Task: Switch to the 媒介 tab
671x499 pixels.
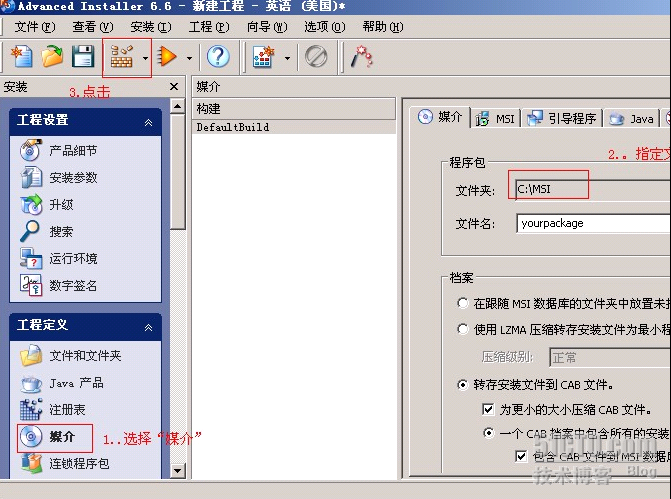Action: click(x=440, y=116)
